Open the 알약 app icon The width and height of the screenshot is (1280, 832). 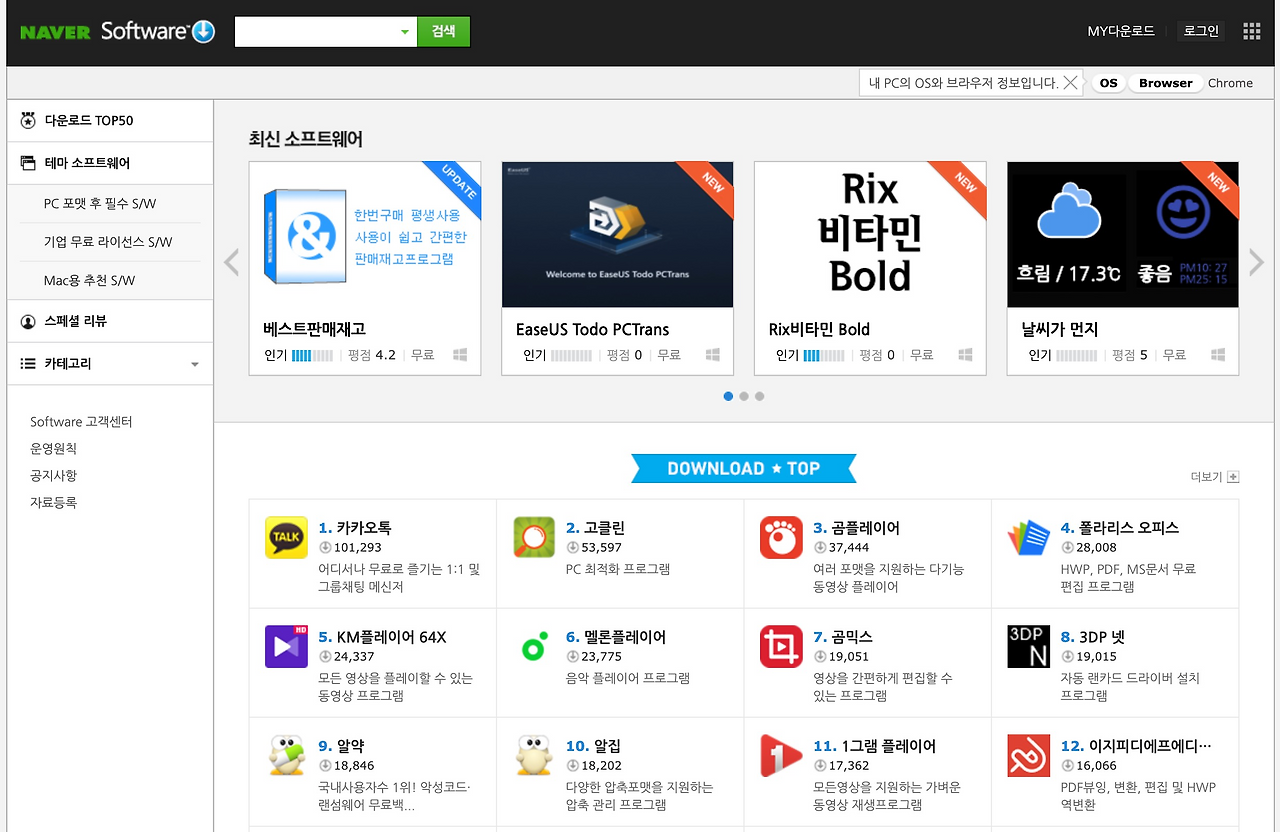tap(286, 755)
